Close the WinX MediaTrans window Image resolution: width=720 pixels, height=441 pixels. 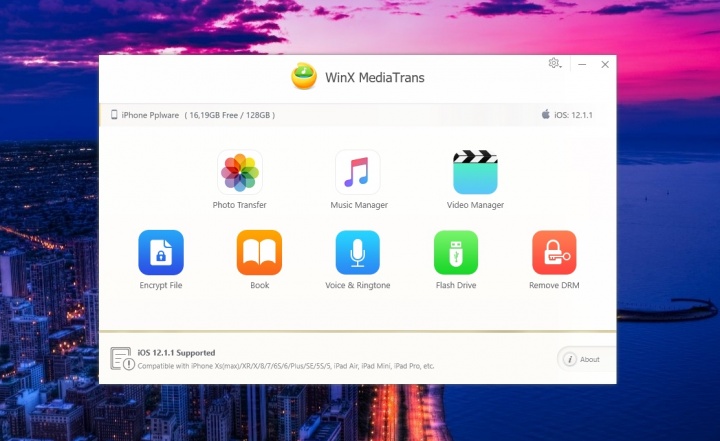[605, 64]
